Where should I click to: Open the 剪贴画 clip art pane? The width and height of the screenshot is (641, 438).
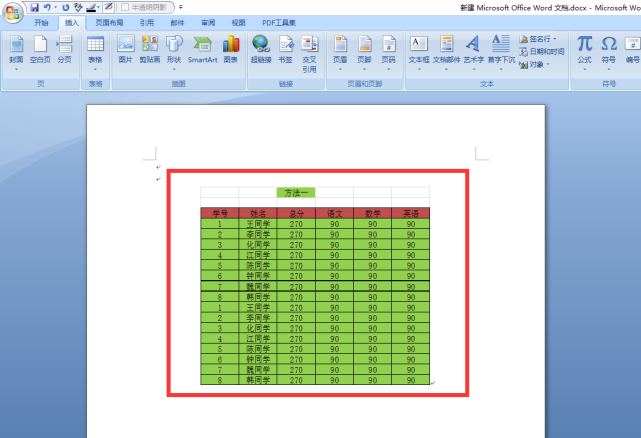(x=150, y=50)
